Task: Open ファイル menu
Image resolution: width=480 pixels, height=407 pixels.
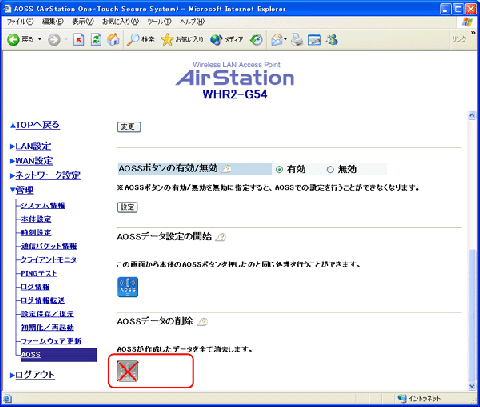Action: (20, 22)
